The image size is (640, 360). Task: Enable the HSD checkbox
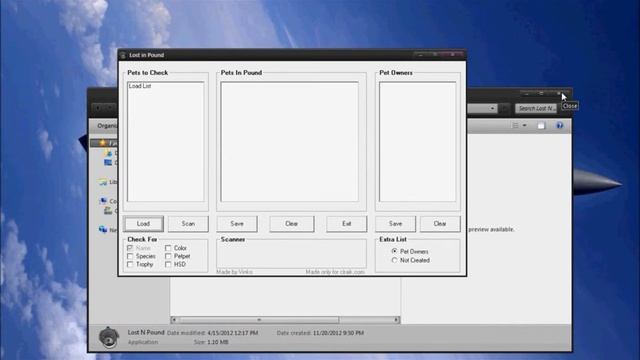pos(168,264)
